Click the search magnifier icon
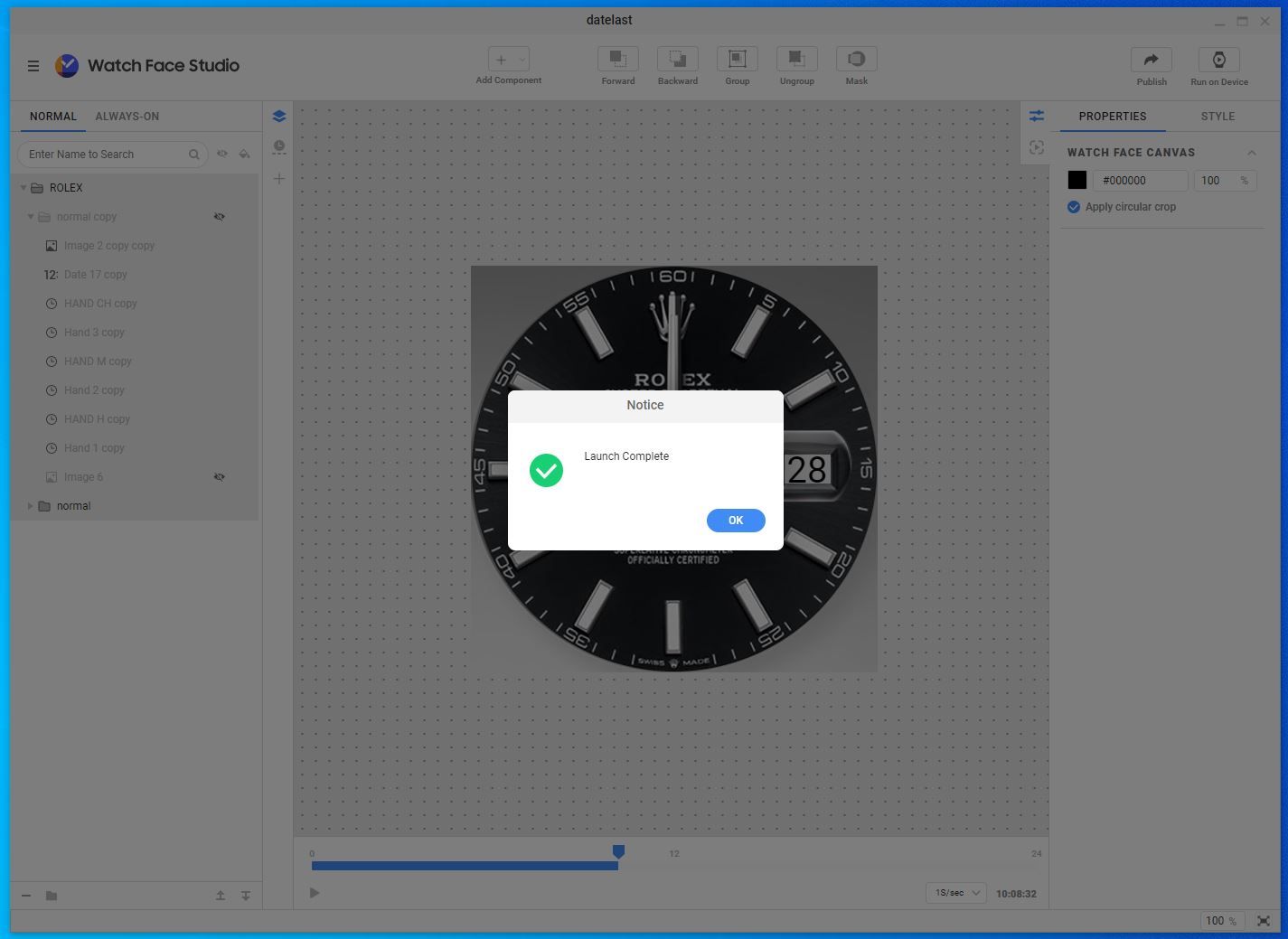 click(x=194, y=155)
